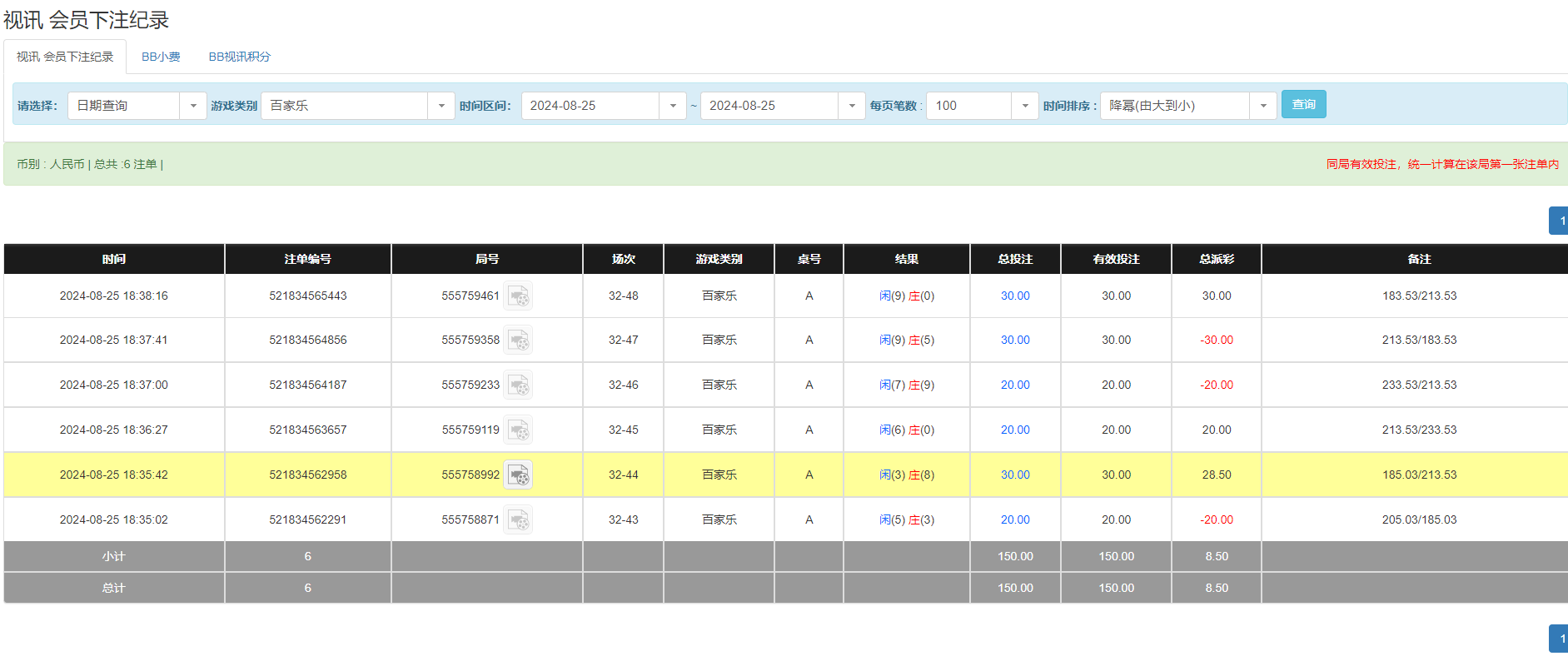This screenshot has height=671, width=1568.
Task: Open the end date picker dropdown arrow
Action: pos(851,106)
